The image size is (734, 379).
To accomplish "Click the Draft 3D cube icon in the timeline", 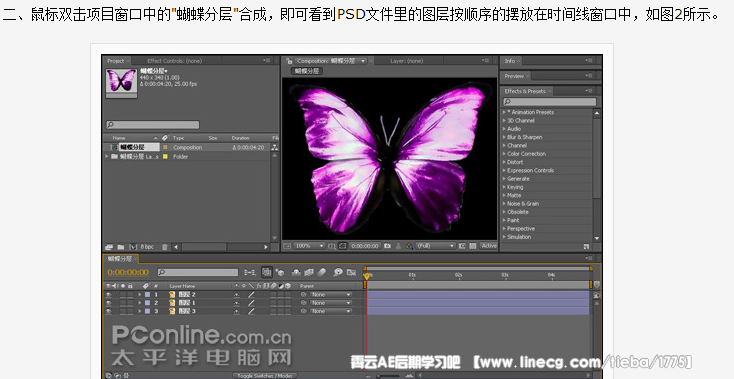I will point(280,272).
